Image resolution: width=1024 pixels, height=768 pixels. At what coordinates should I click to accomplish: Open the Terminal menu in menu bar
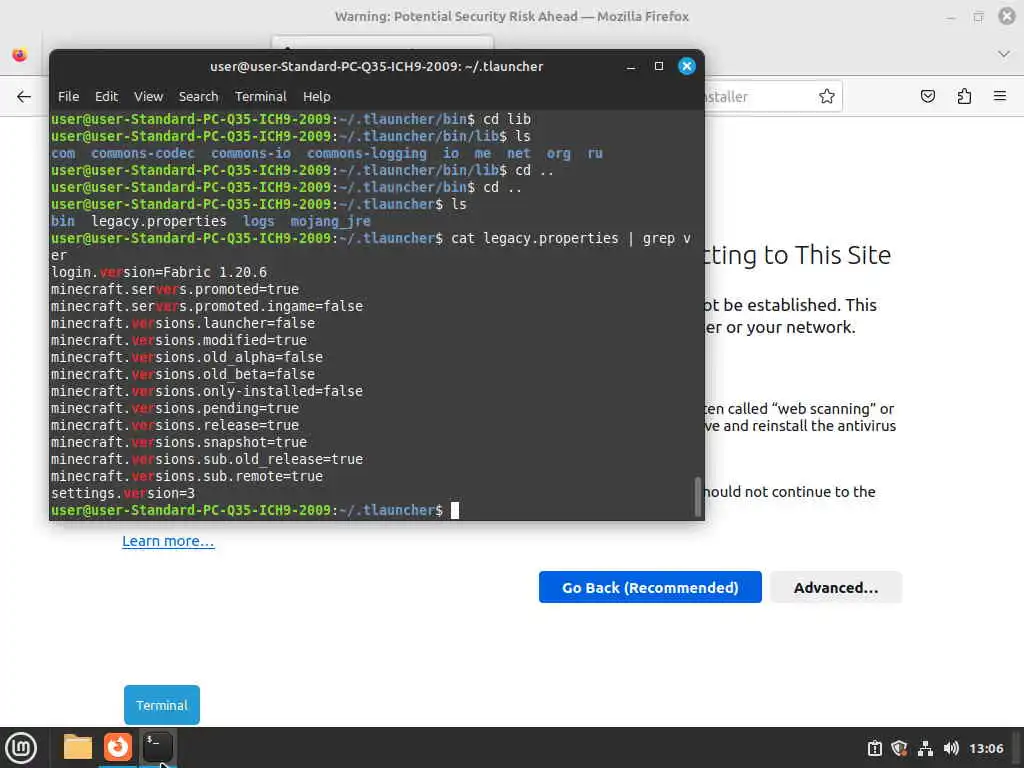[261, 97]
